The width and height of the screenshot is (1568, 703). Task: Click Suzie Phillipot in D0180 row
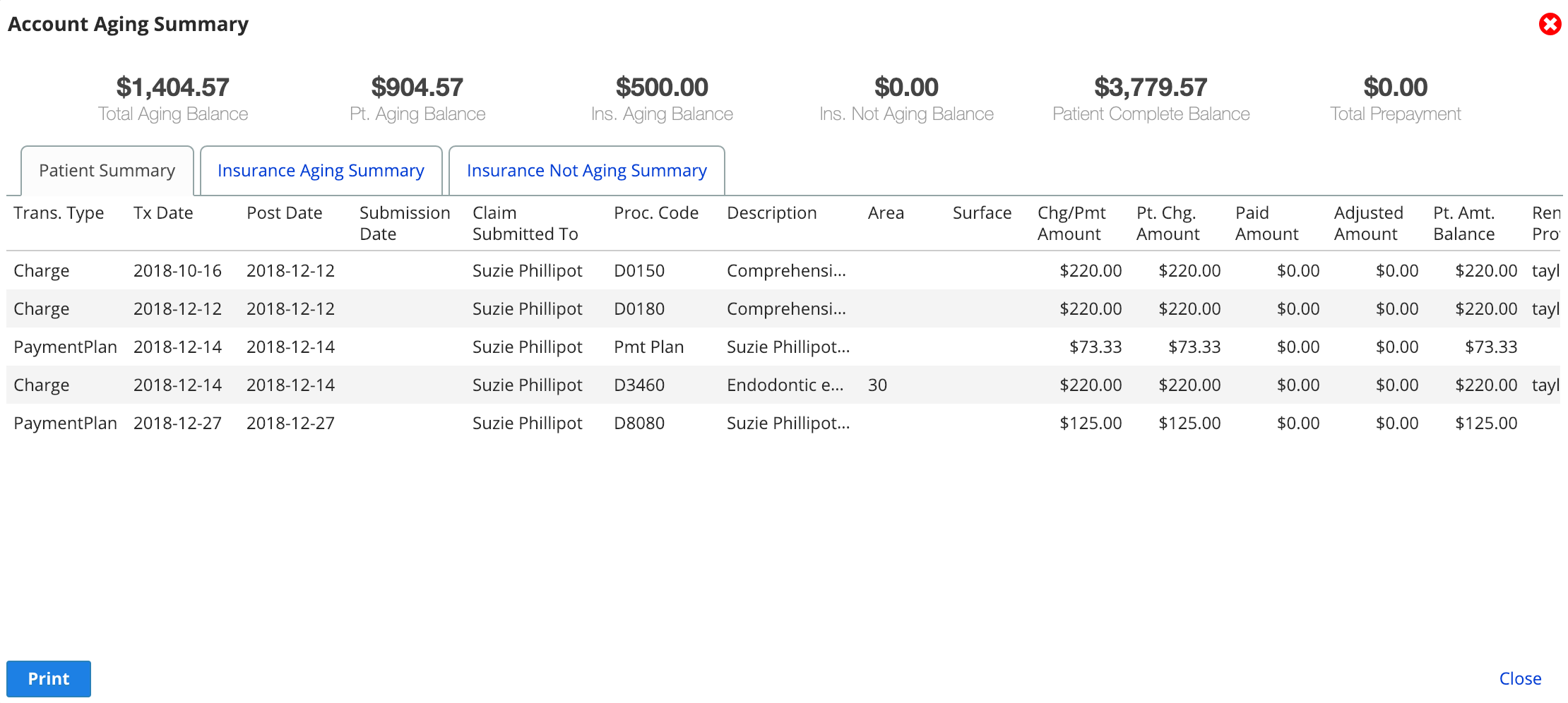click(x=527, y=309)
